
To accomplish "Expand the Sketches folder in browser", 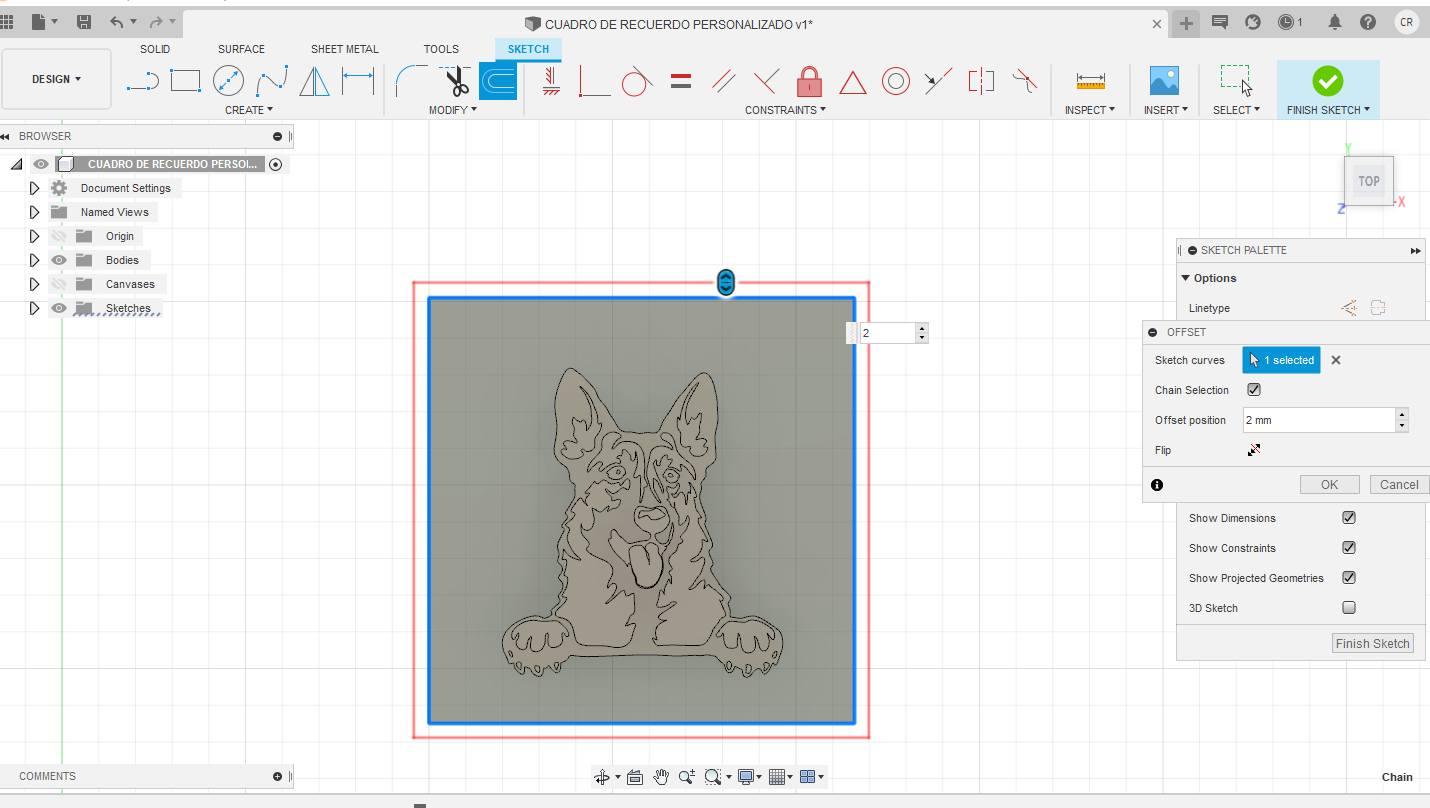I will [34, 308].
